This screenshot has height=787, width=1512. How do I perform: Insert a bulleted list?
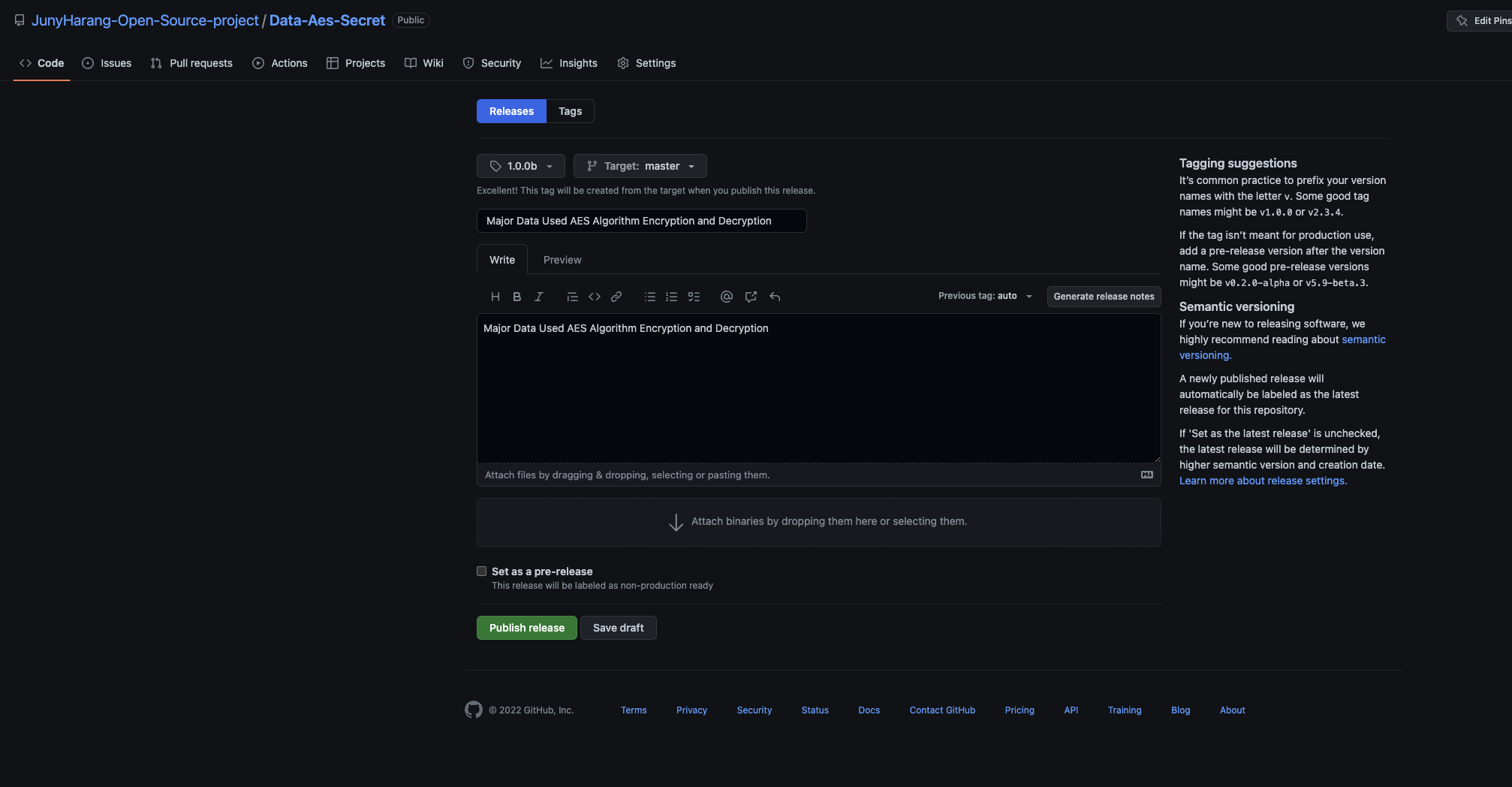(x=650, y=297)
